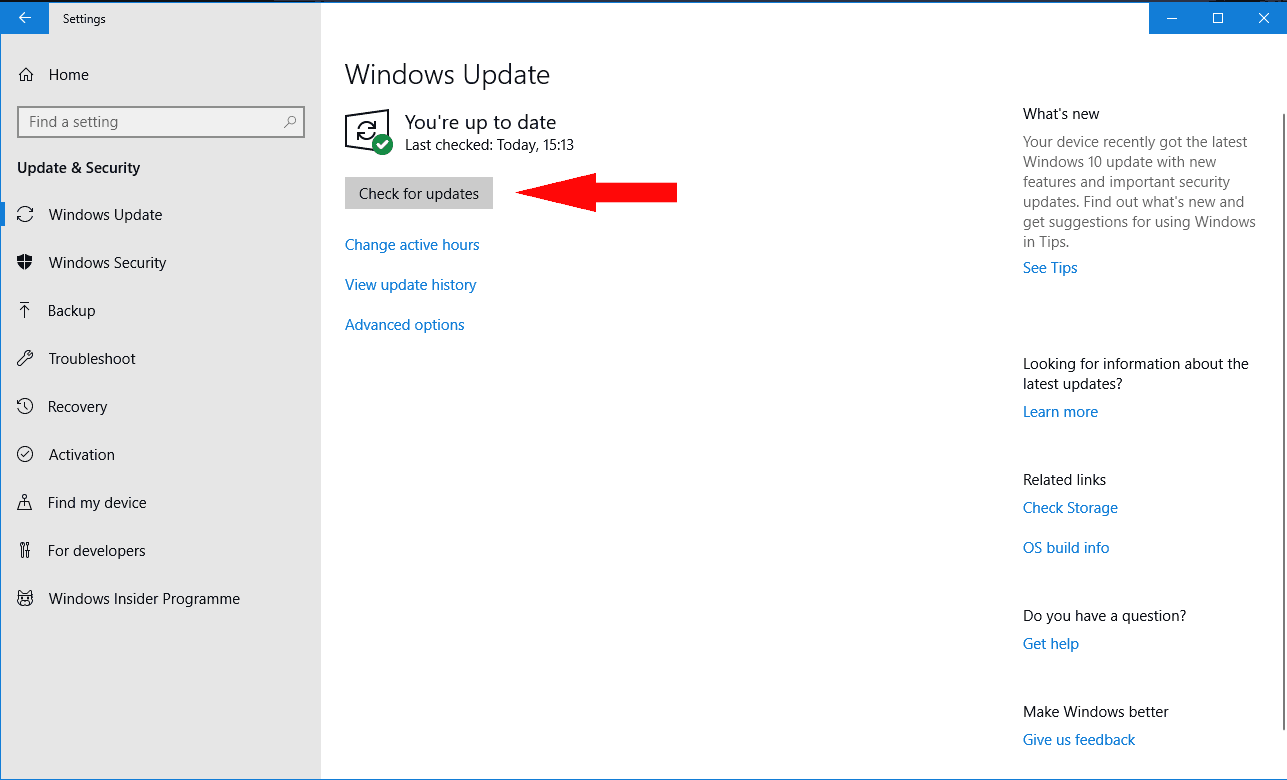Click the back arrow in title bar
Image resolution: width=1287 pixels, height=780 pixels.
tap(25, 18)
